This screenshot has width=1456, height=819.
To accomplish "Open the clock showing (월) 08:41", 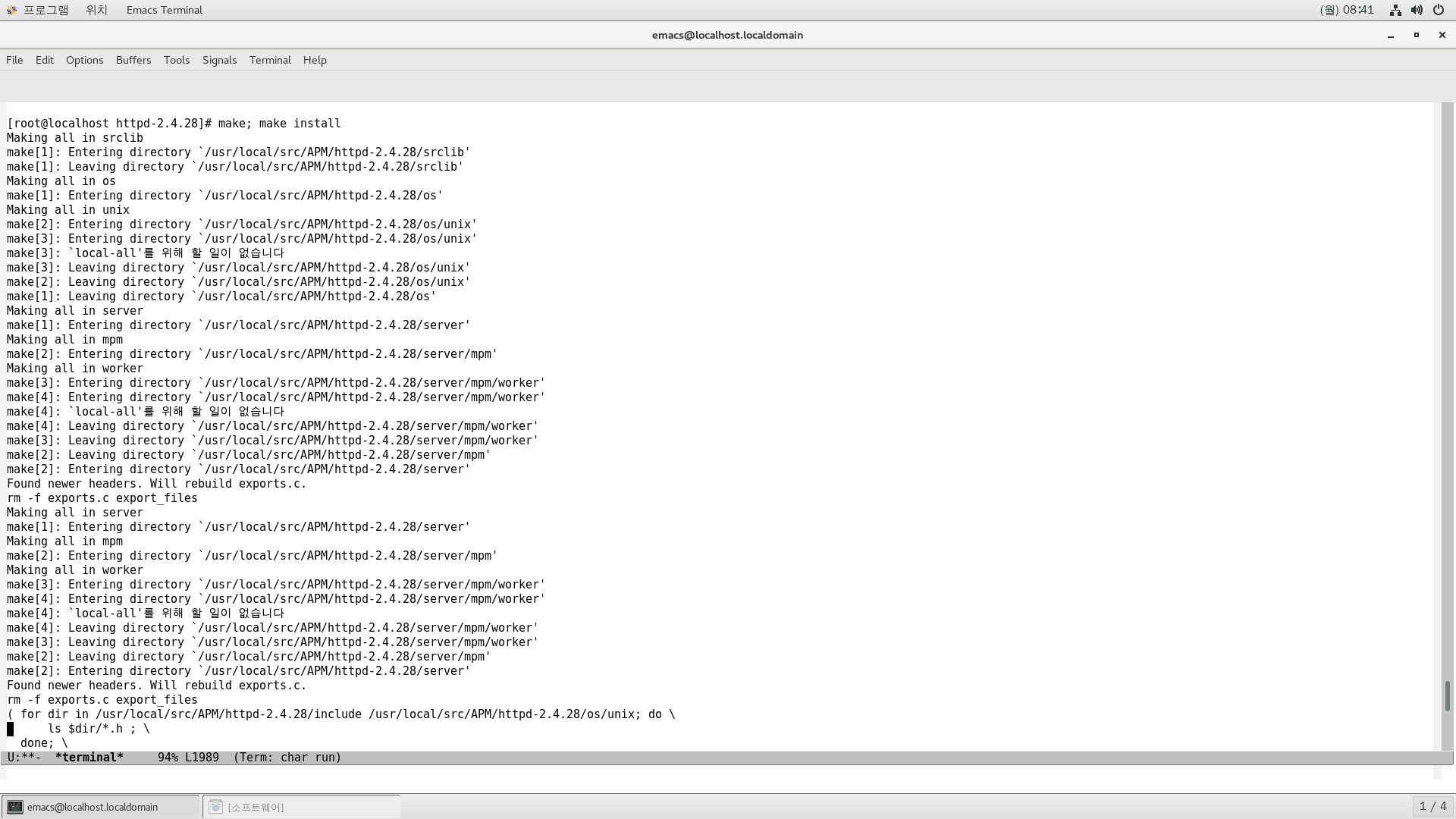I will tap(1347, 10).
